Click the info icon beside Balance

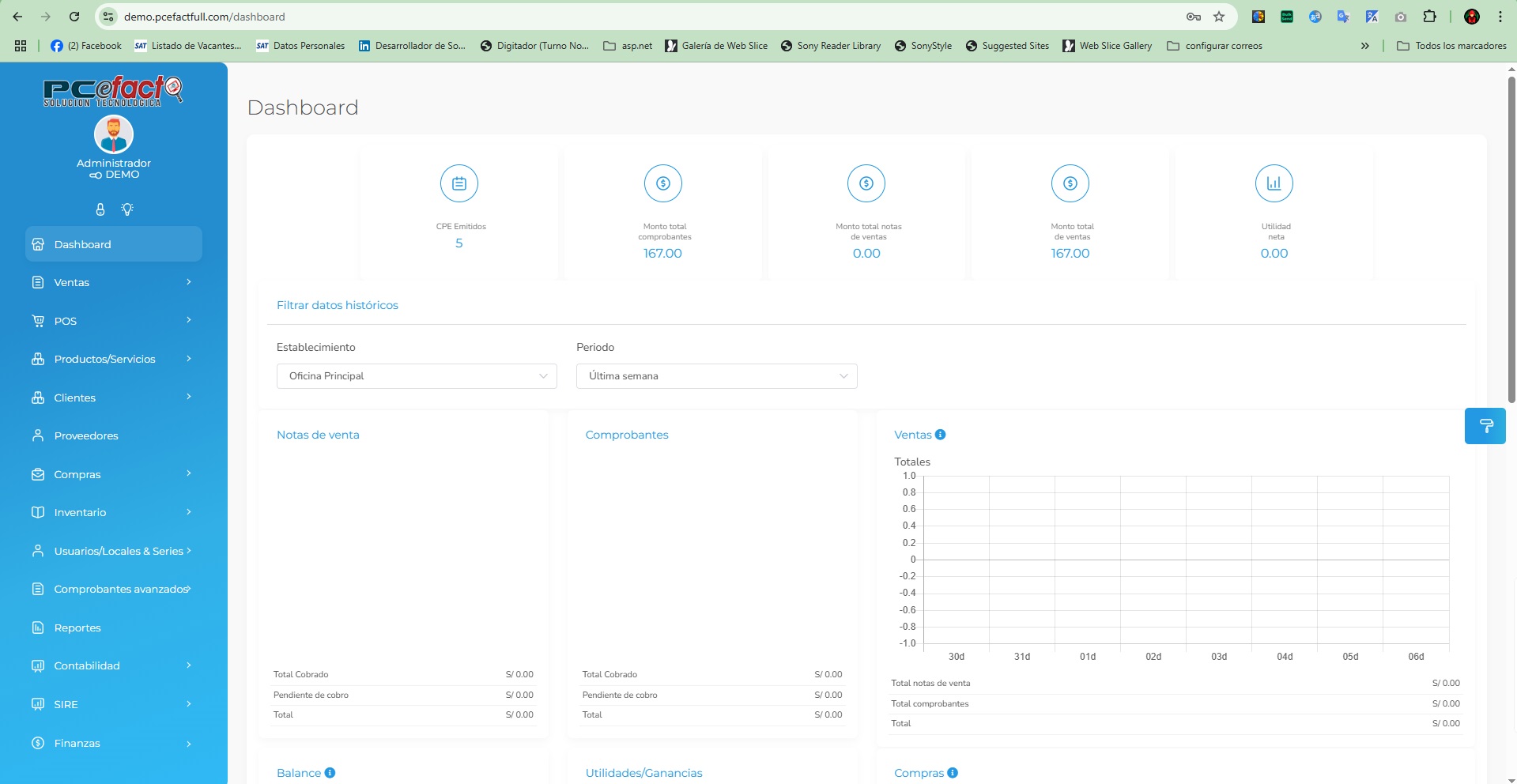coord(330,773)
